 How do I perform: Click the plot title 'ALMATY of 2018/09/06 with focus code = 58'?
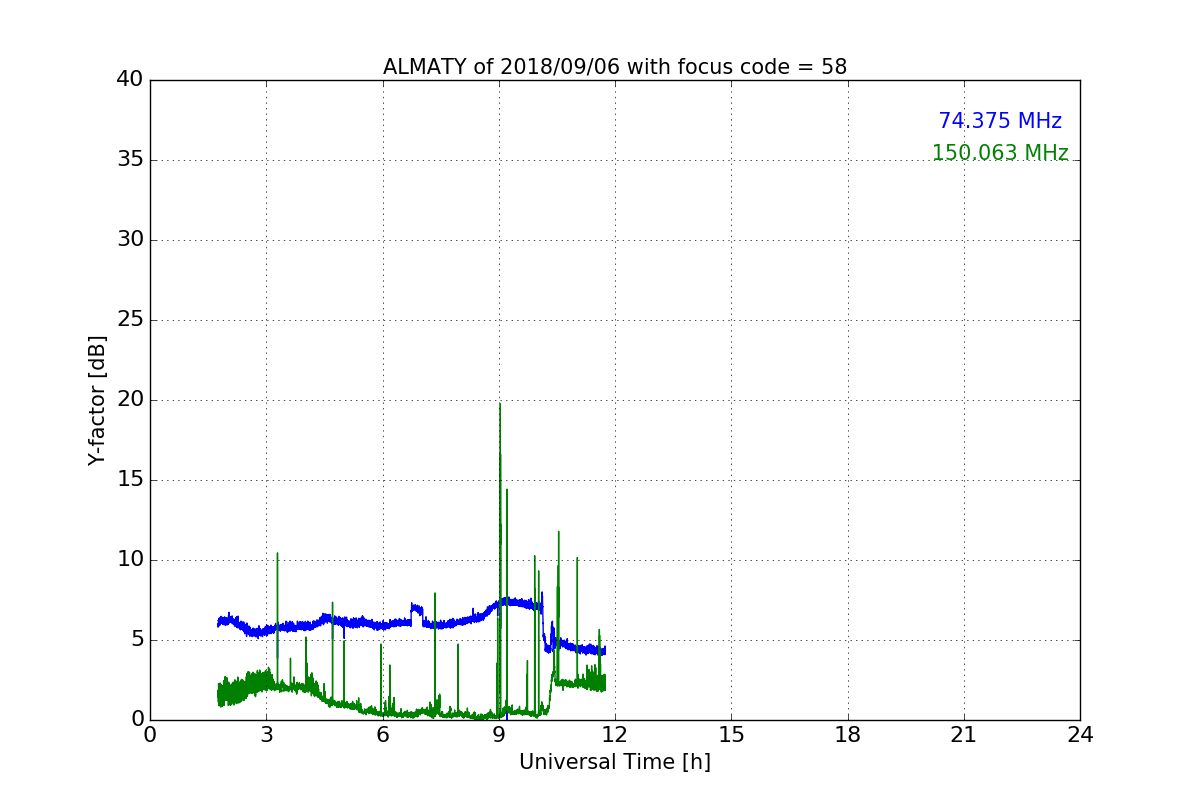pyautogui.click(x=615, y=67)
